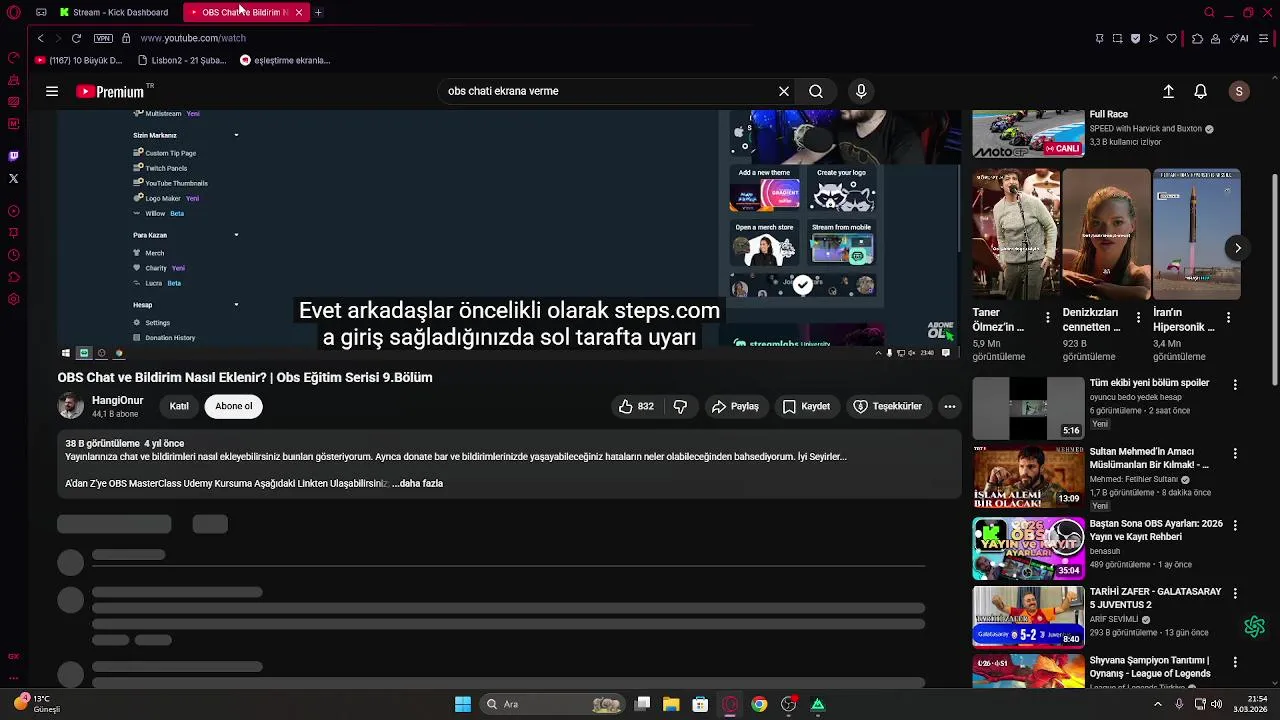This screenshot has height=720, width=1280.
Task: Dislike the video with thumbs-down button
Action: click(x=680, y=406)
